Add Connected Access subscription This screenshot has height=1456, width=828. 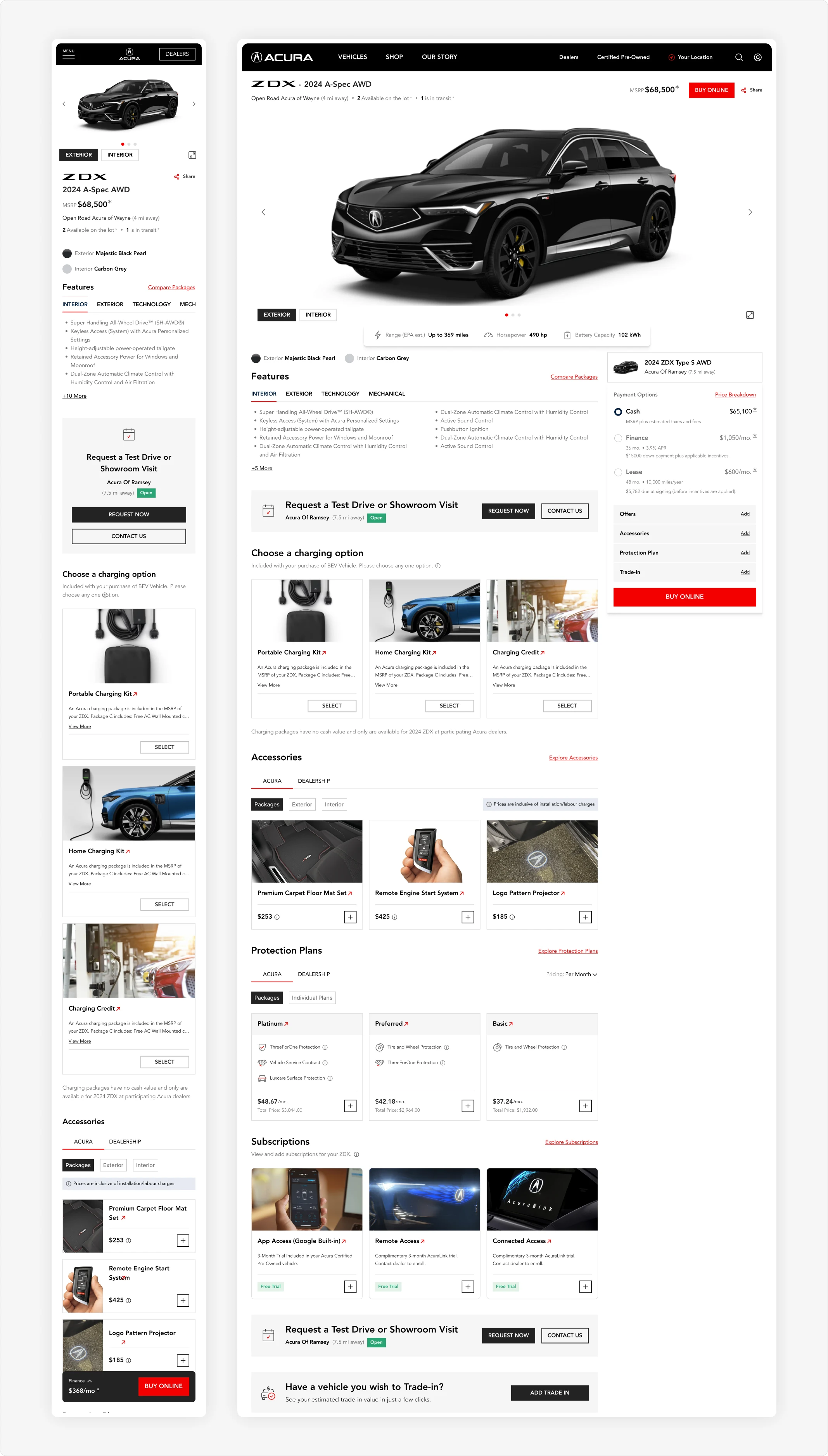(x=585, y=1287)
